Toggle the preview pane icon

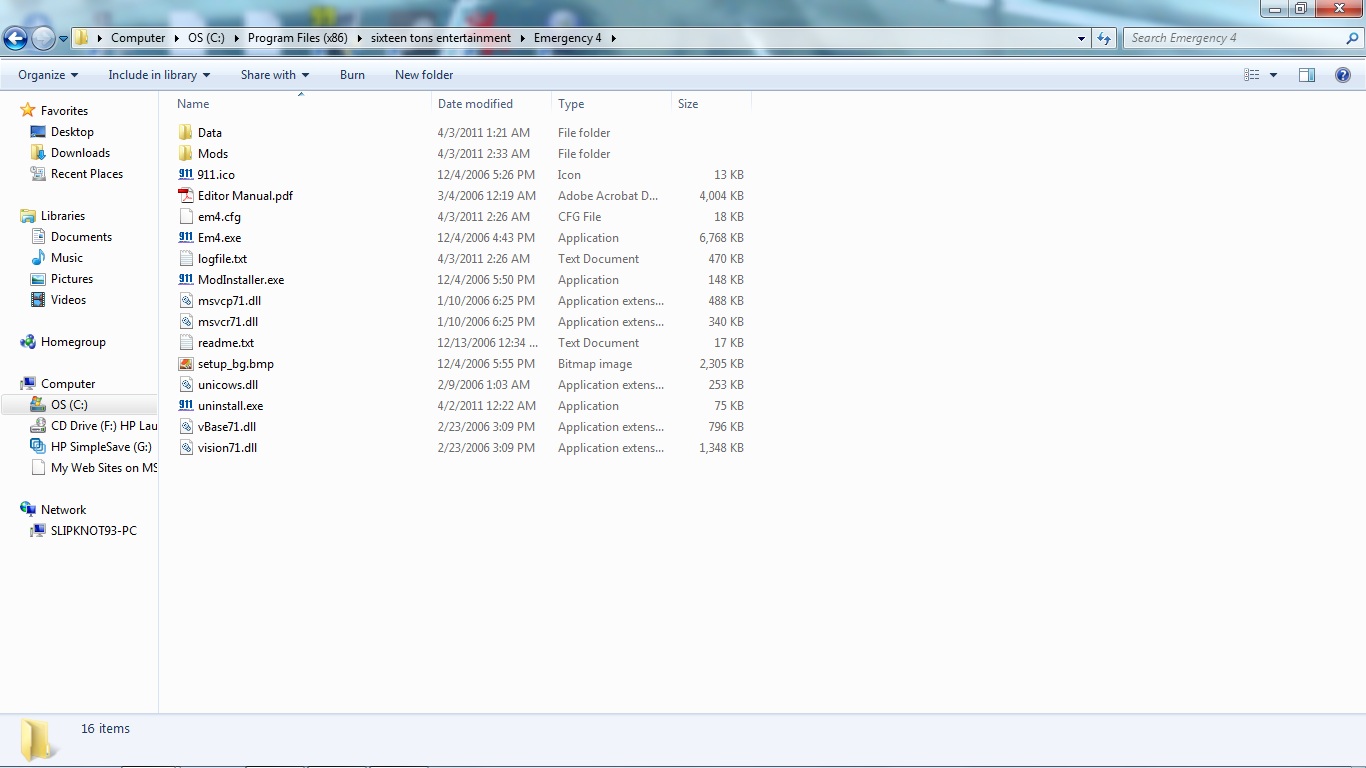point(1307,75)
